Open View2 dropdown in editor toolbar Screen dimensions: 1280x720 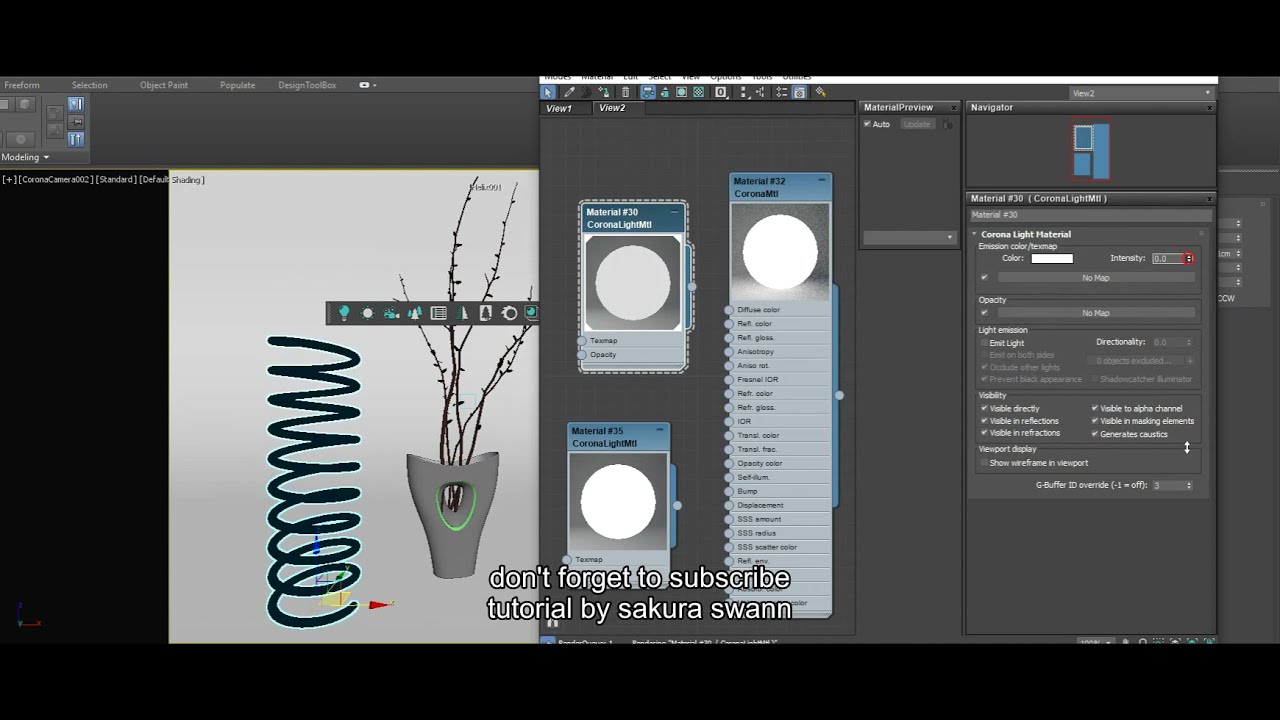(x=1141, y=93)
